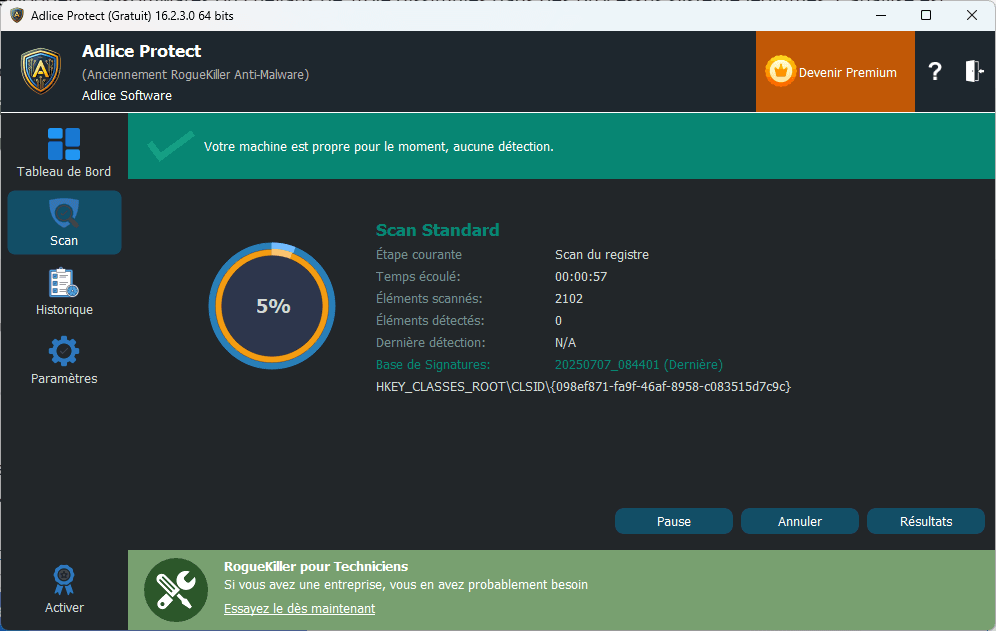The height and width of the screenshot is (631, 996).
Task: Click the Adlice Protect shield logo
Action: (41, 71)
